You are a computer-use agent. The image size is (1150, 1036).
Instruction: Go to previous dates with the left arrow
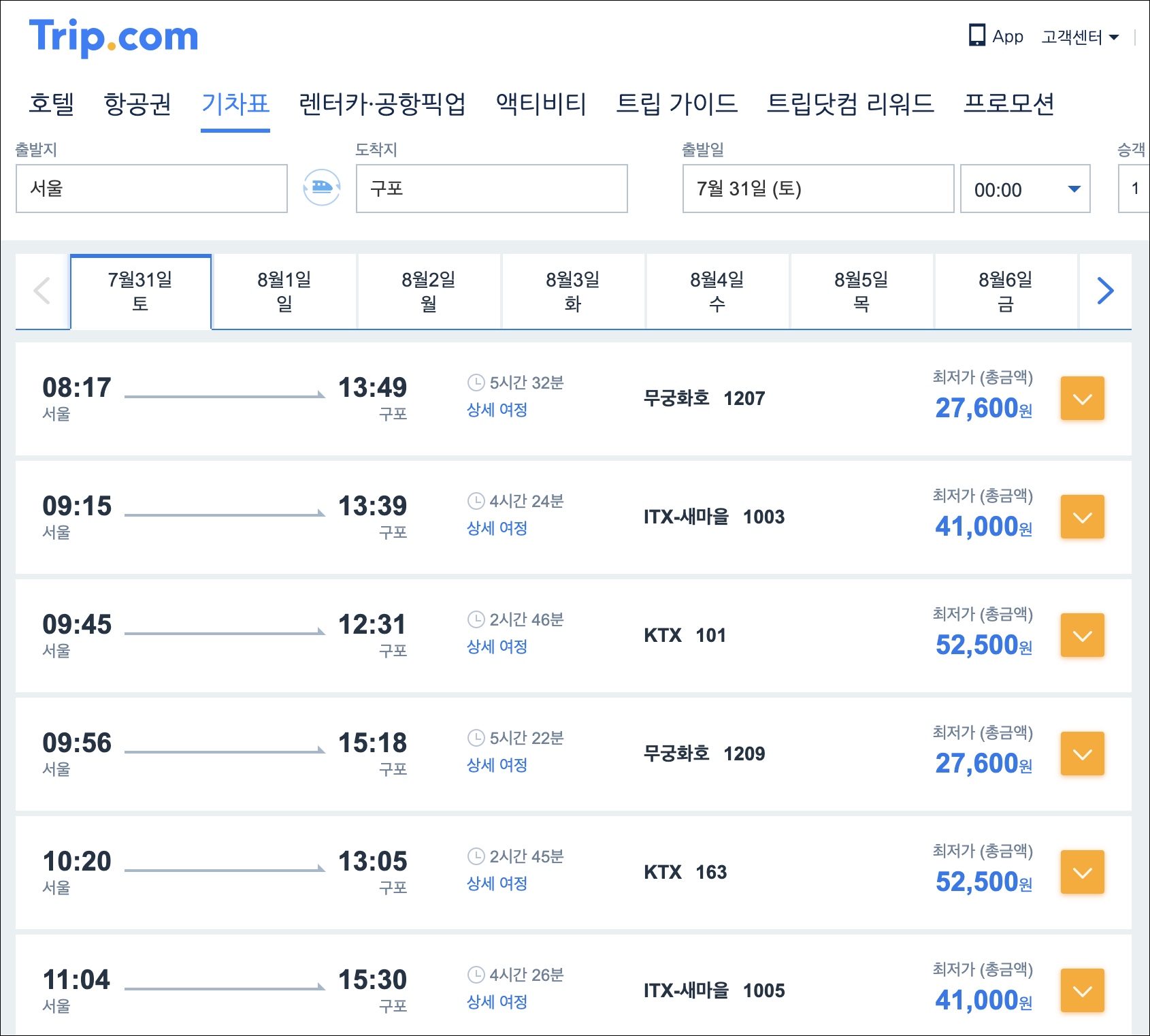(42, 291)
